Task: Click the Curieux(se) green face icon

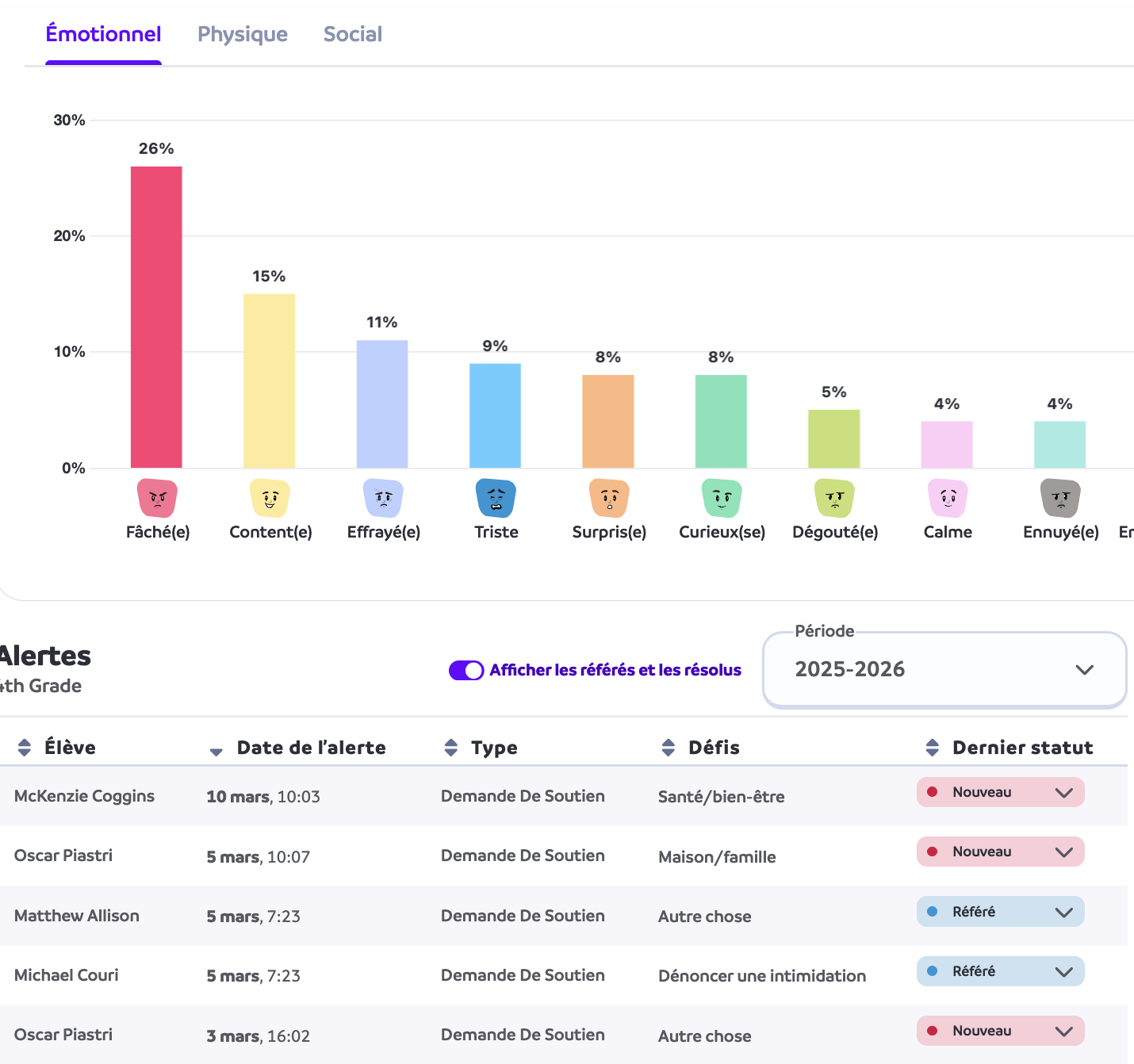Action: point(722,498)
